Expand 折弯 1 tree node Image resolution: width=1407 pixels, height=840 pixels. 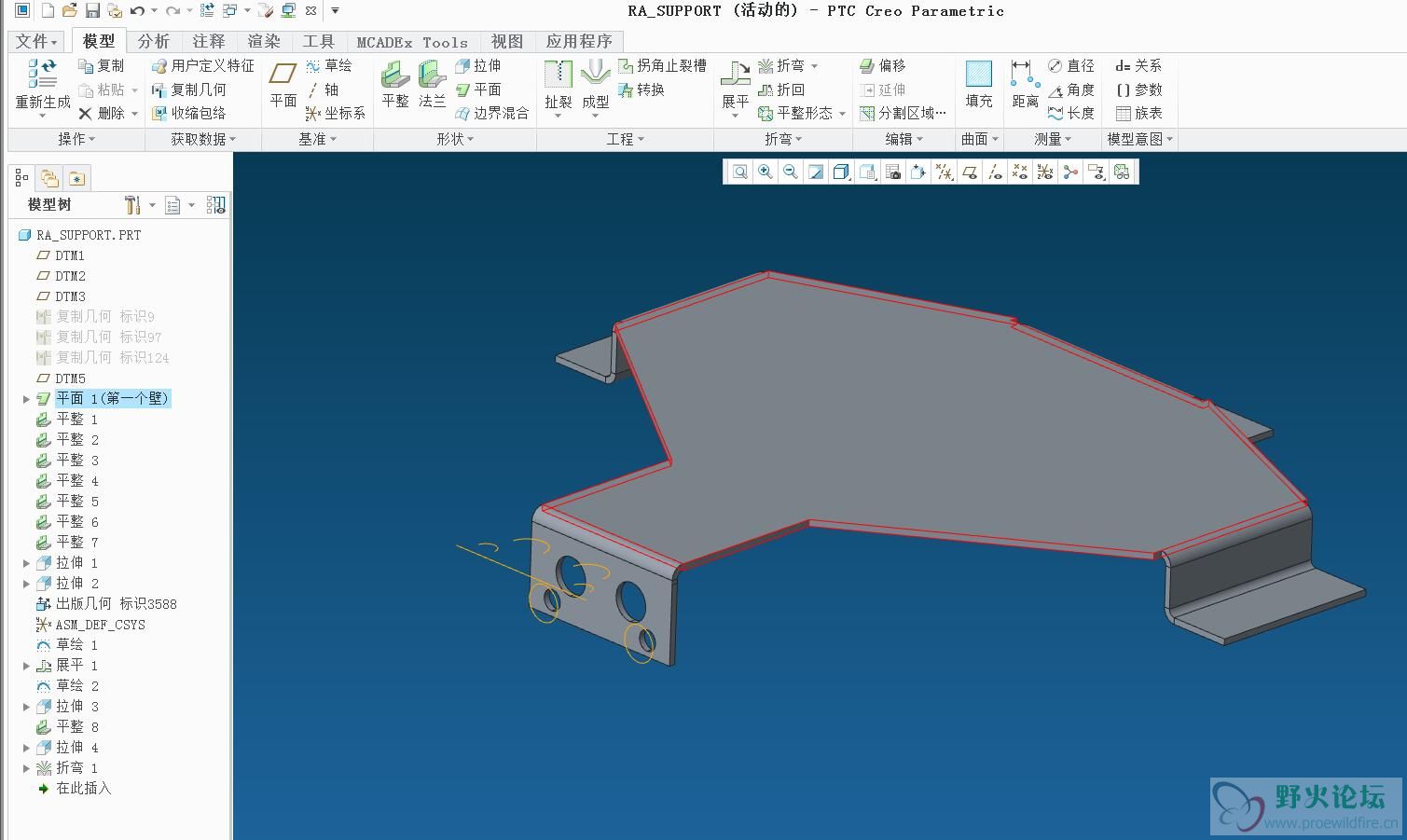point(26,768)
